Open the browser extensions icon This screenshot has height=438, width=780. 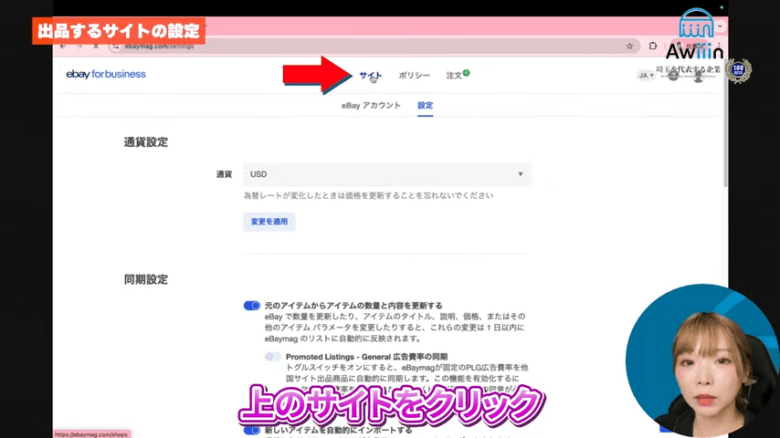tap(653, 46)
